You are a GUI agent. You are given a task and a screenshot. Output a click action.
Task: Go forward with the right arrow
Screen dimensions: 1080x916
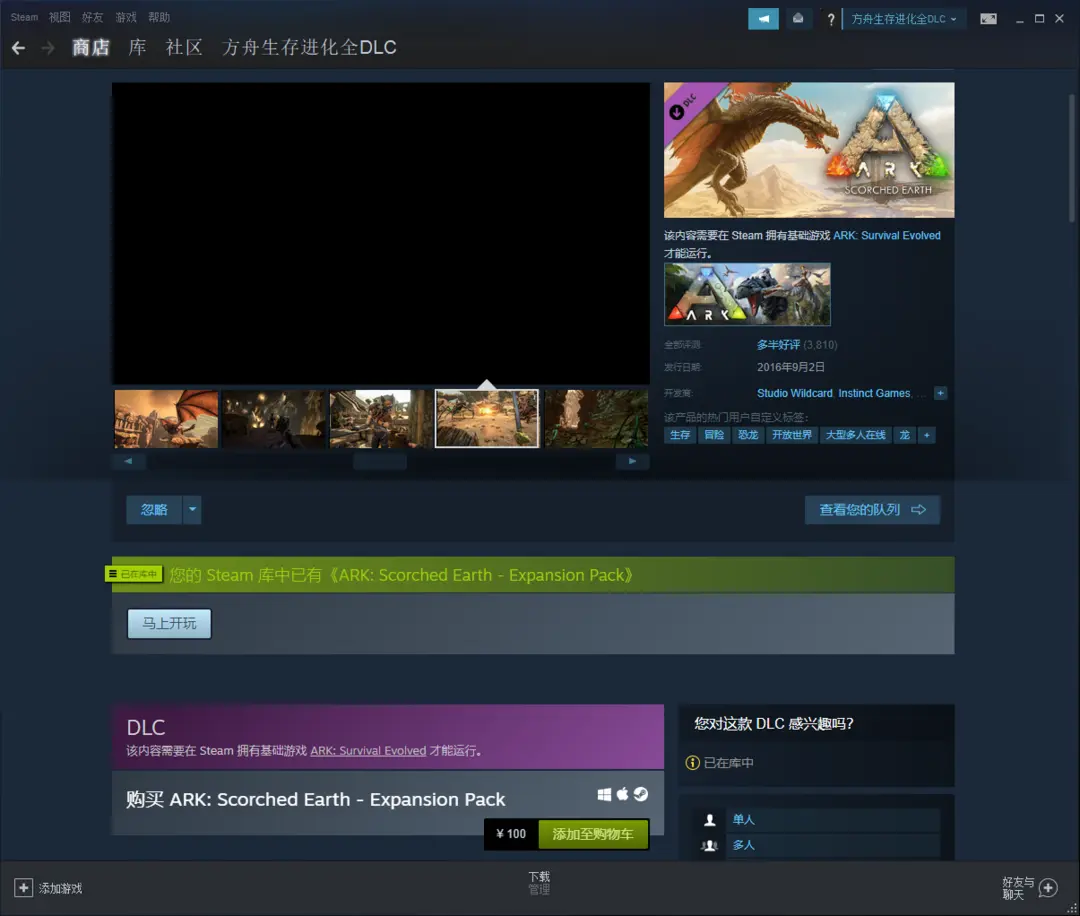[48, 48]
